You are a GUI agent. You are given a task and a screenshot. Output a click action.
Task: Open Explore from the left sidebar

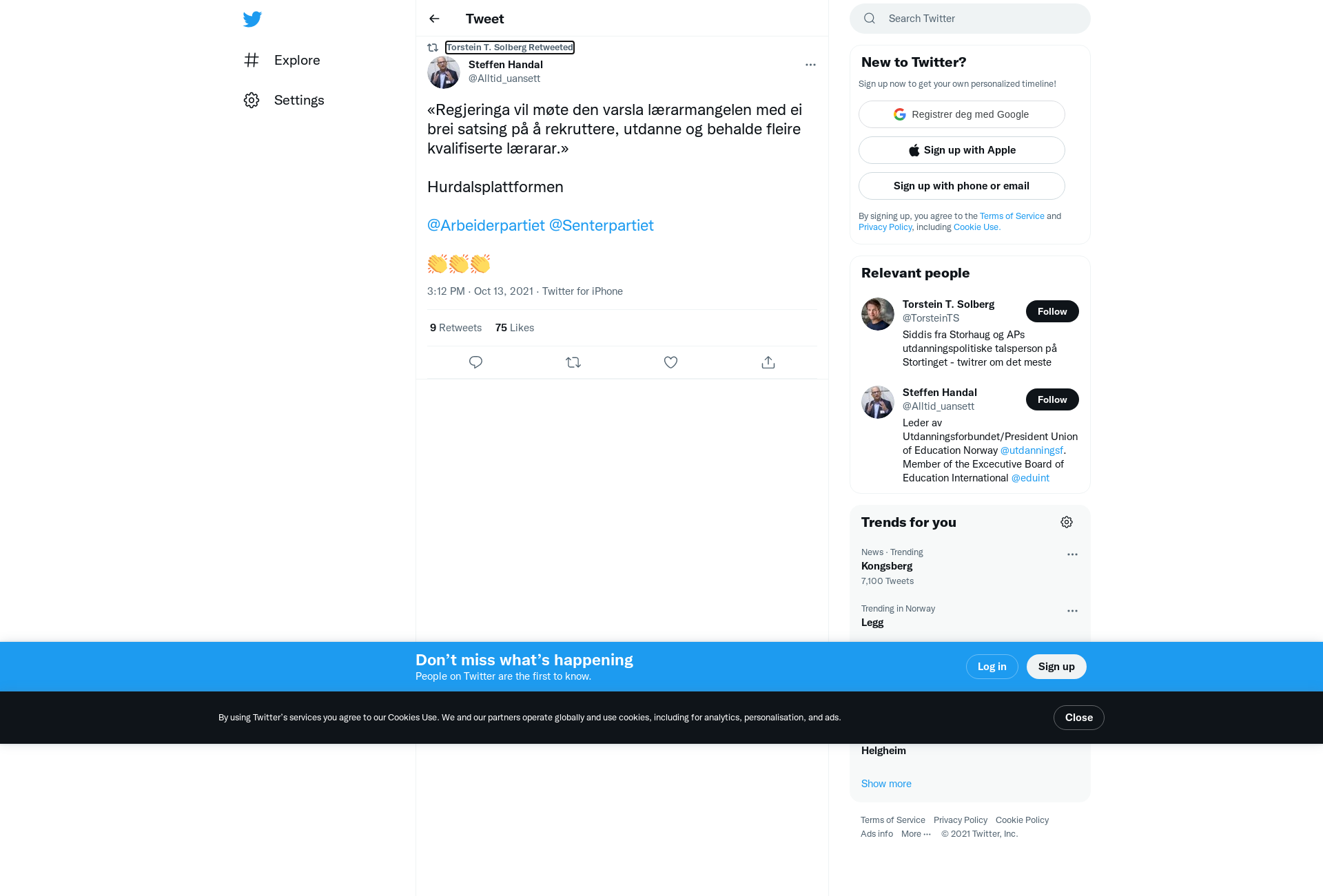coord(282,60)
